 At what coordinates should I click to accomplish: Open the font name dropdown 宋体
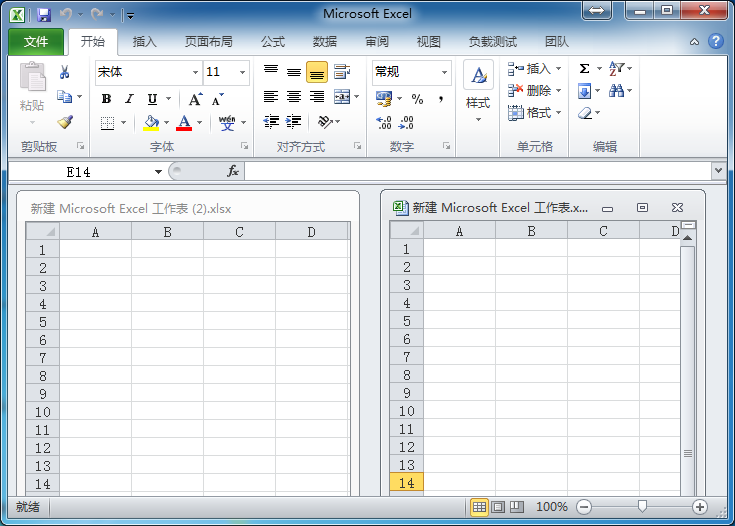(195, 72)
